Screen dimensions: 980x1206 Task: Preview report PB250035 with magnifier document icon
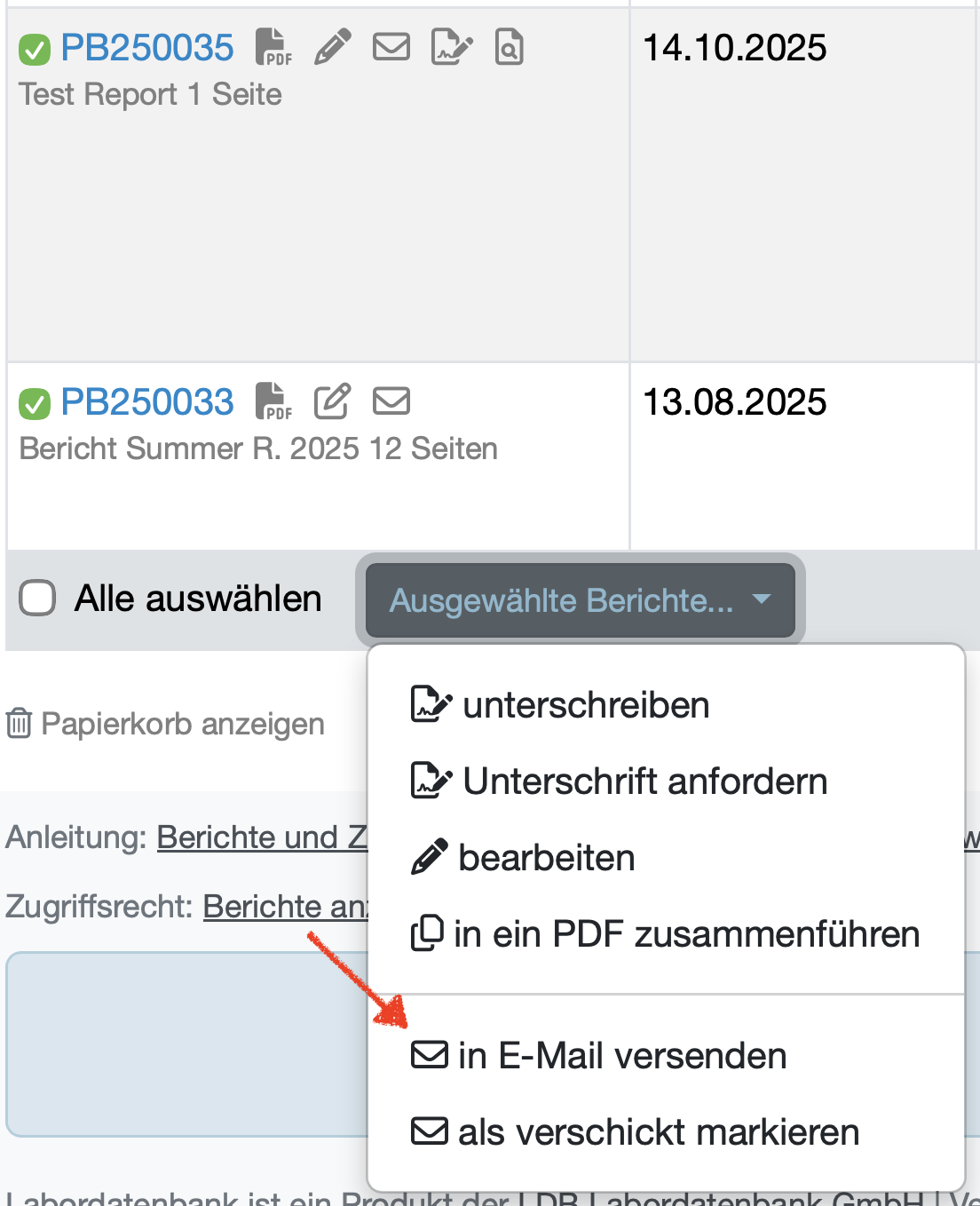[x=510, y=47]
